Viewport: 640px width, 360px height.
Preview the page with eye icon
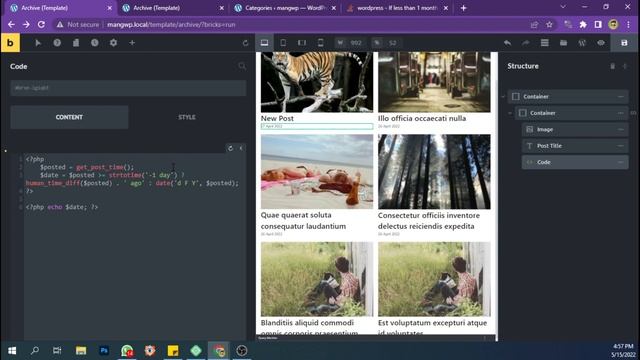(x=601, y=43)
